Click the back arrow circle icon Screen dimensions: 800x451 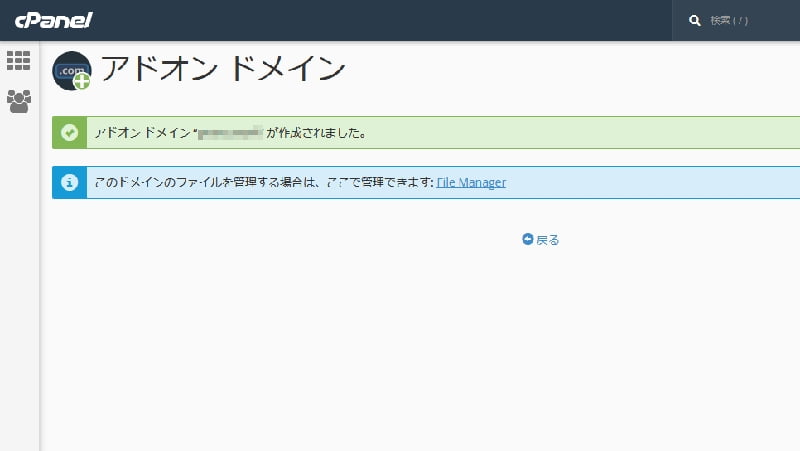(528, 239)
